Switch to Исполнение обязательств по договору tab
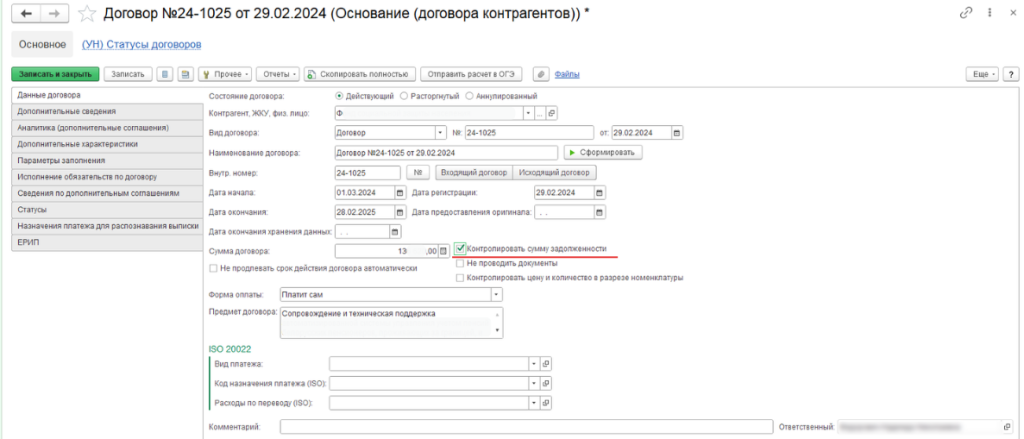The width and height of the screenshot is (1024, 439). 107,177
